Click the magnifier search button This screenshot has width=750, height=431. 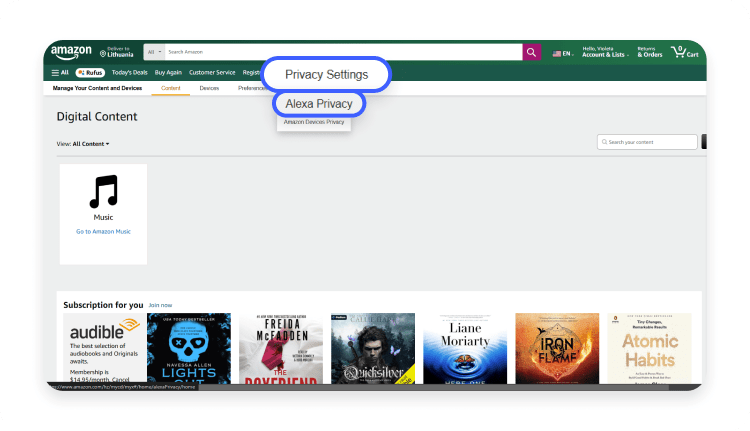tap(531, 52)
